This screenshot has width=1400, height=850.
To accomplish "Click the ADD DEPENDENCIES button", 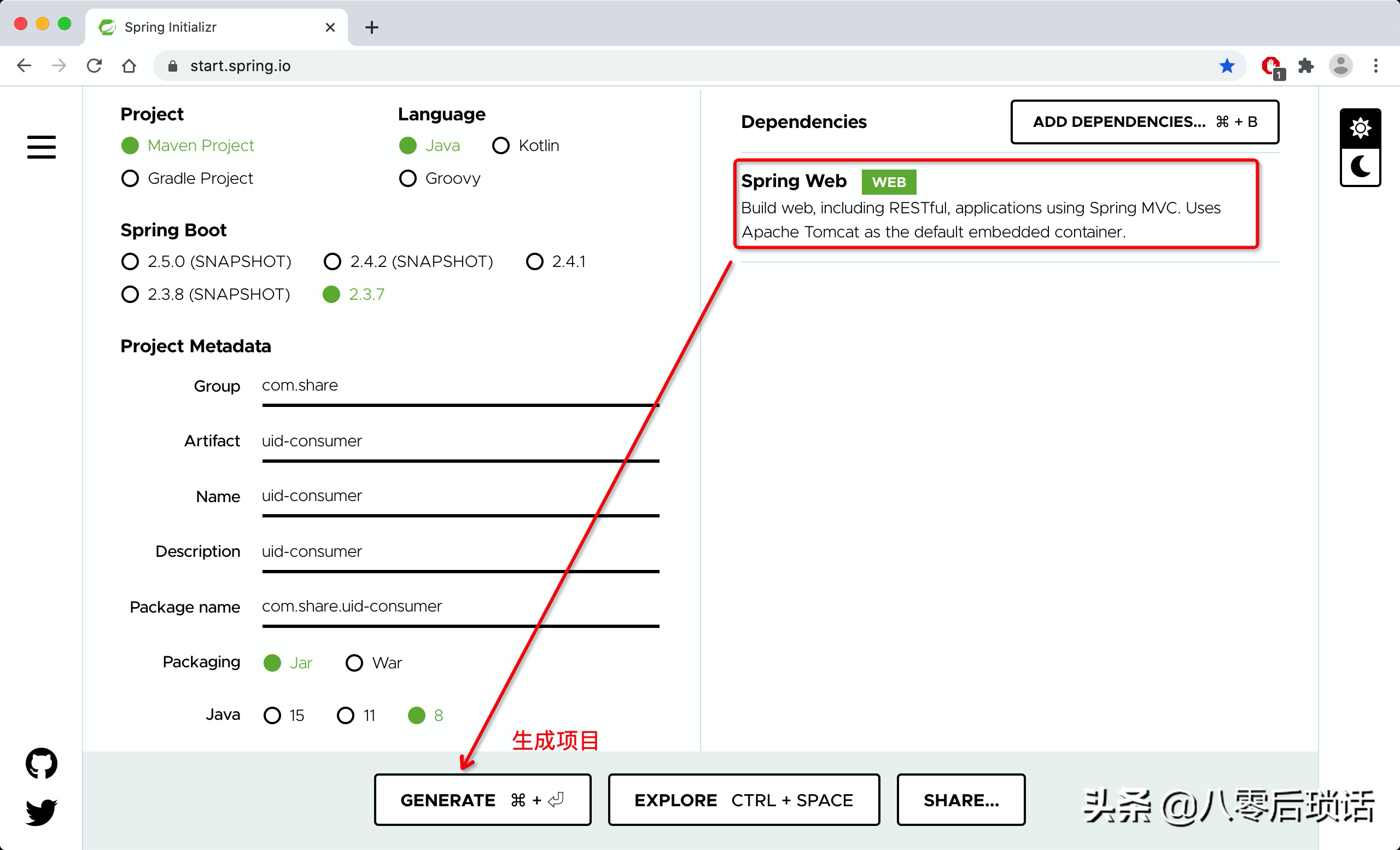I will pyautogui.click(x=1144, y=121).
